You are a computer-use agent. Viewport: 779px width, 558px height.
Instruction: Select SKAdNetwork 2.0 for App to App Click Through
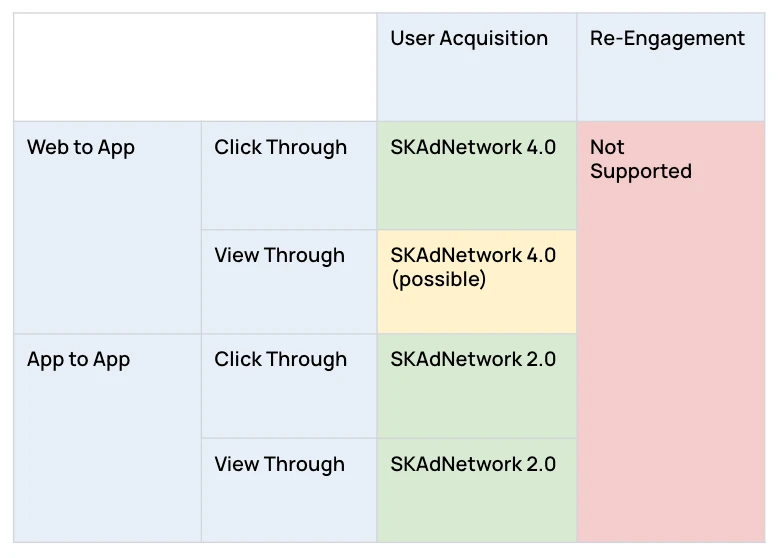[473, 360]
